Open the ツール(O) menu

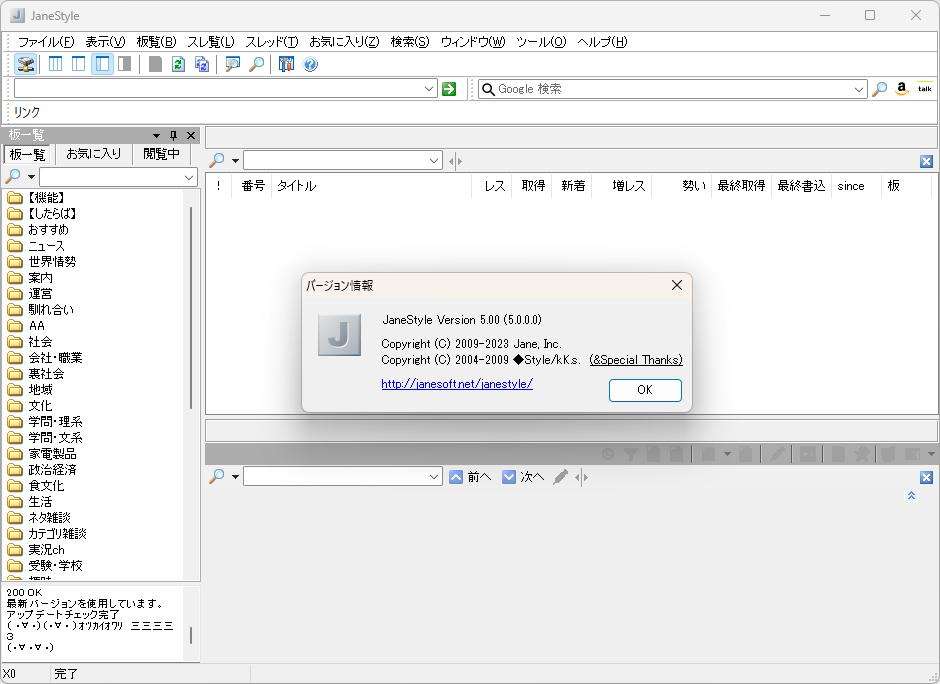(x=541, y=42)
